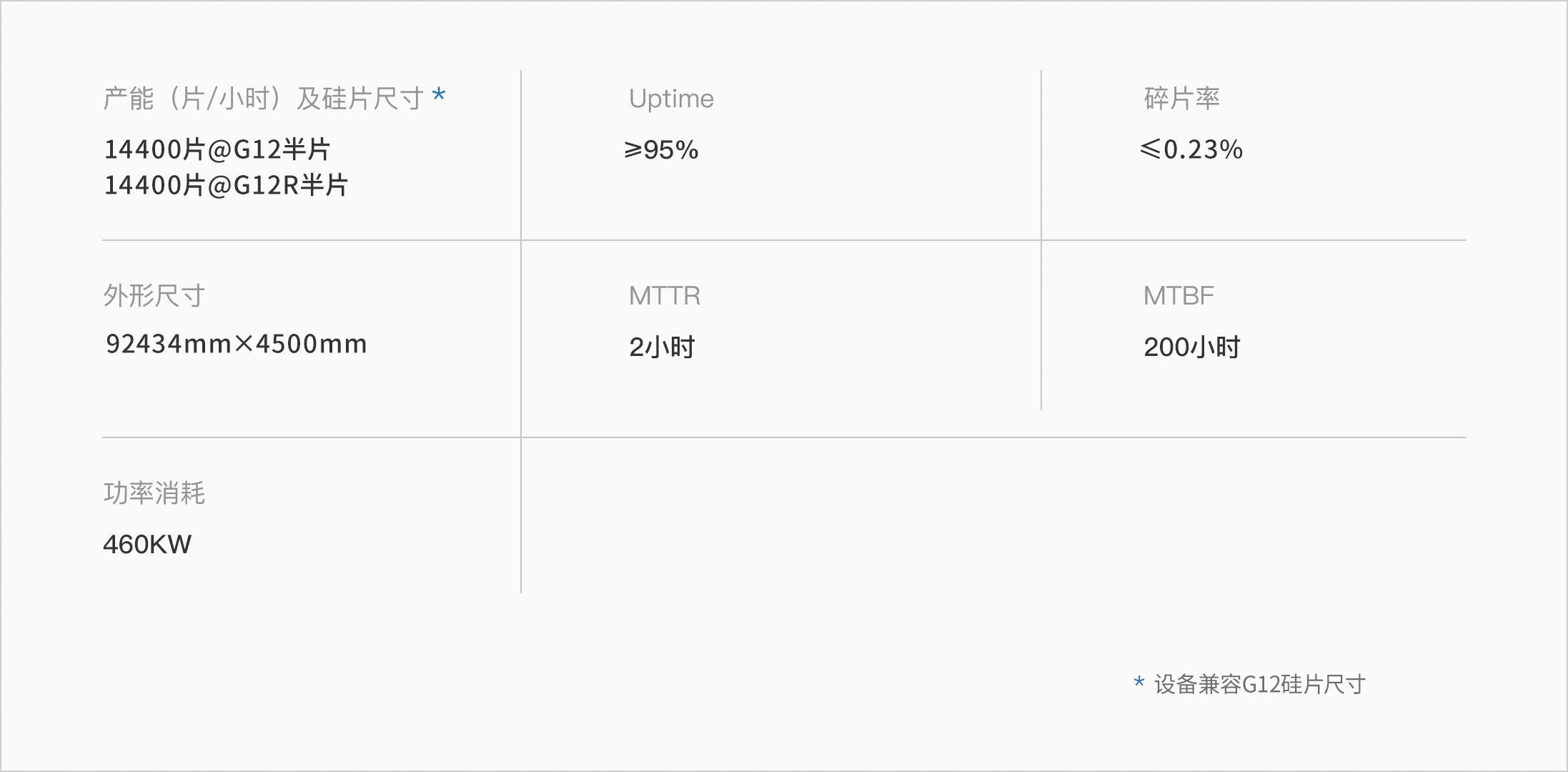Viewport: 1568px width, 772px height.
Task: Click the × sign between the dimensions
Action: tap(244, 345)
